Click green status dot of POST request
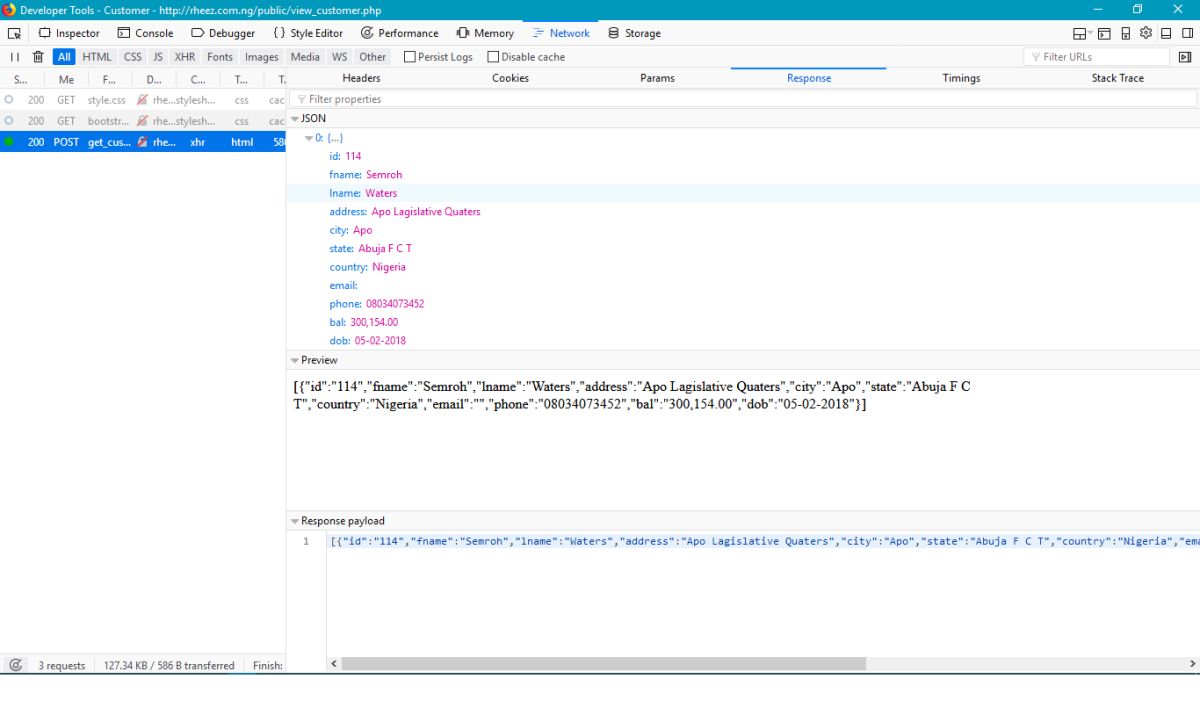The width and height of the screenshot is (1200, 708). pos(9,142)
